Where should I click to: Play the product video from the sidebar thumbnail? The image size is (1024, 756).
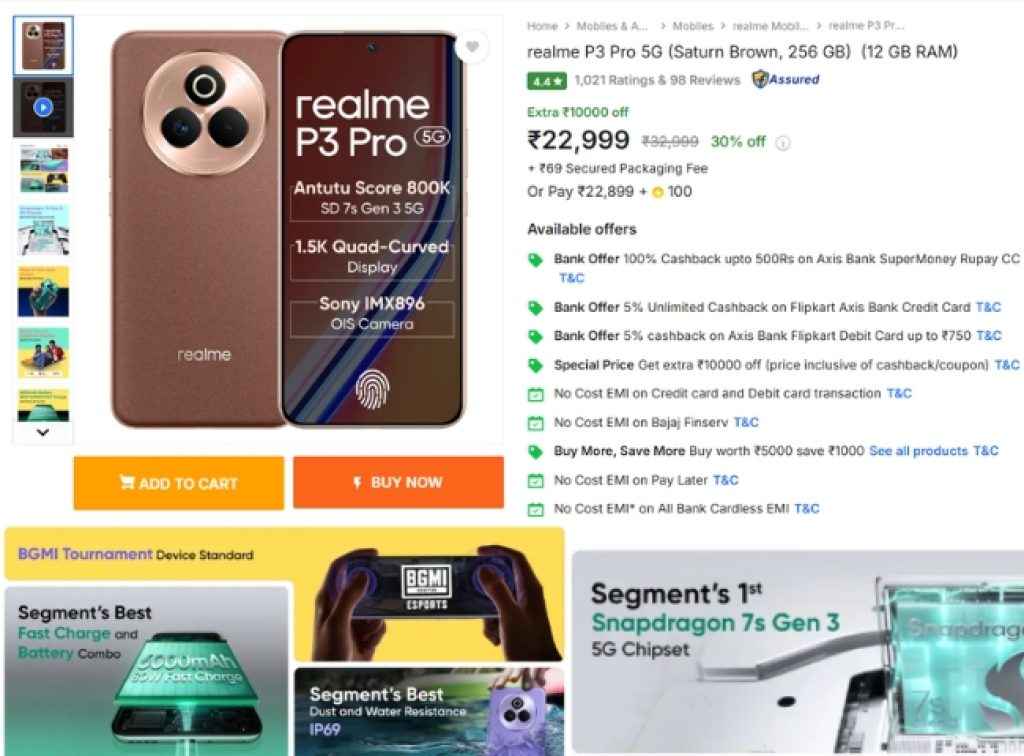tap(41, 105)
